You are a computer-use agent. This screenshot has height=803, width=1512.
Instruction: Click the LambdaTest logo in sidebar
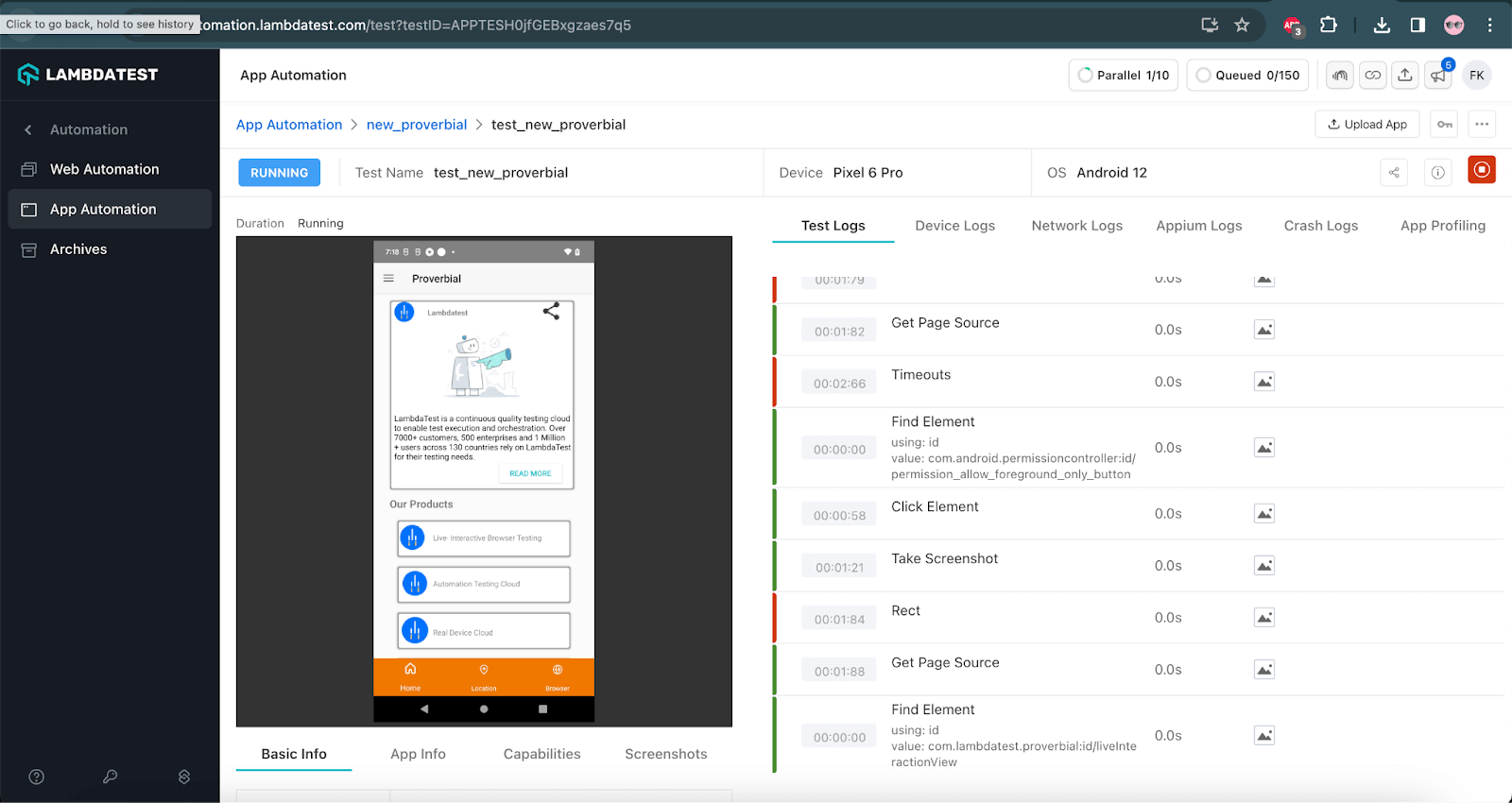click(x=88, y=75)
